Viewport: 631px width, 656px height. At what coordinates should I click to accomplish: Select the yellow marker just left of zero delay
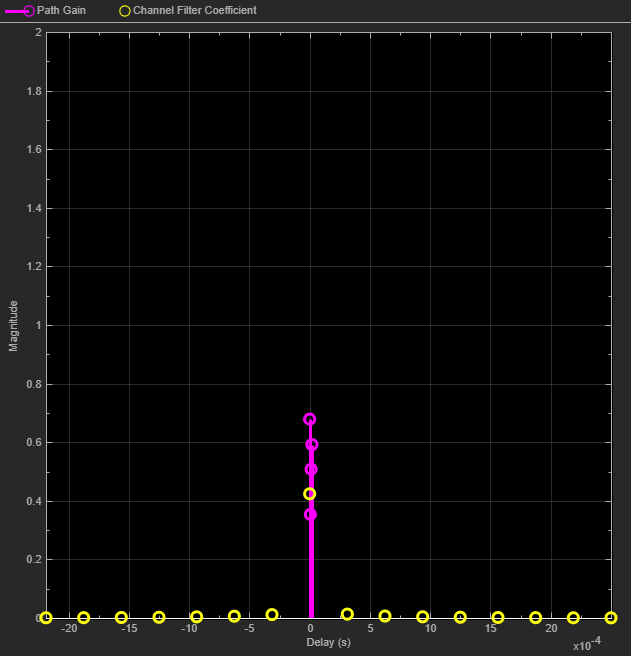pyautogui.click(x=272, y=614)
